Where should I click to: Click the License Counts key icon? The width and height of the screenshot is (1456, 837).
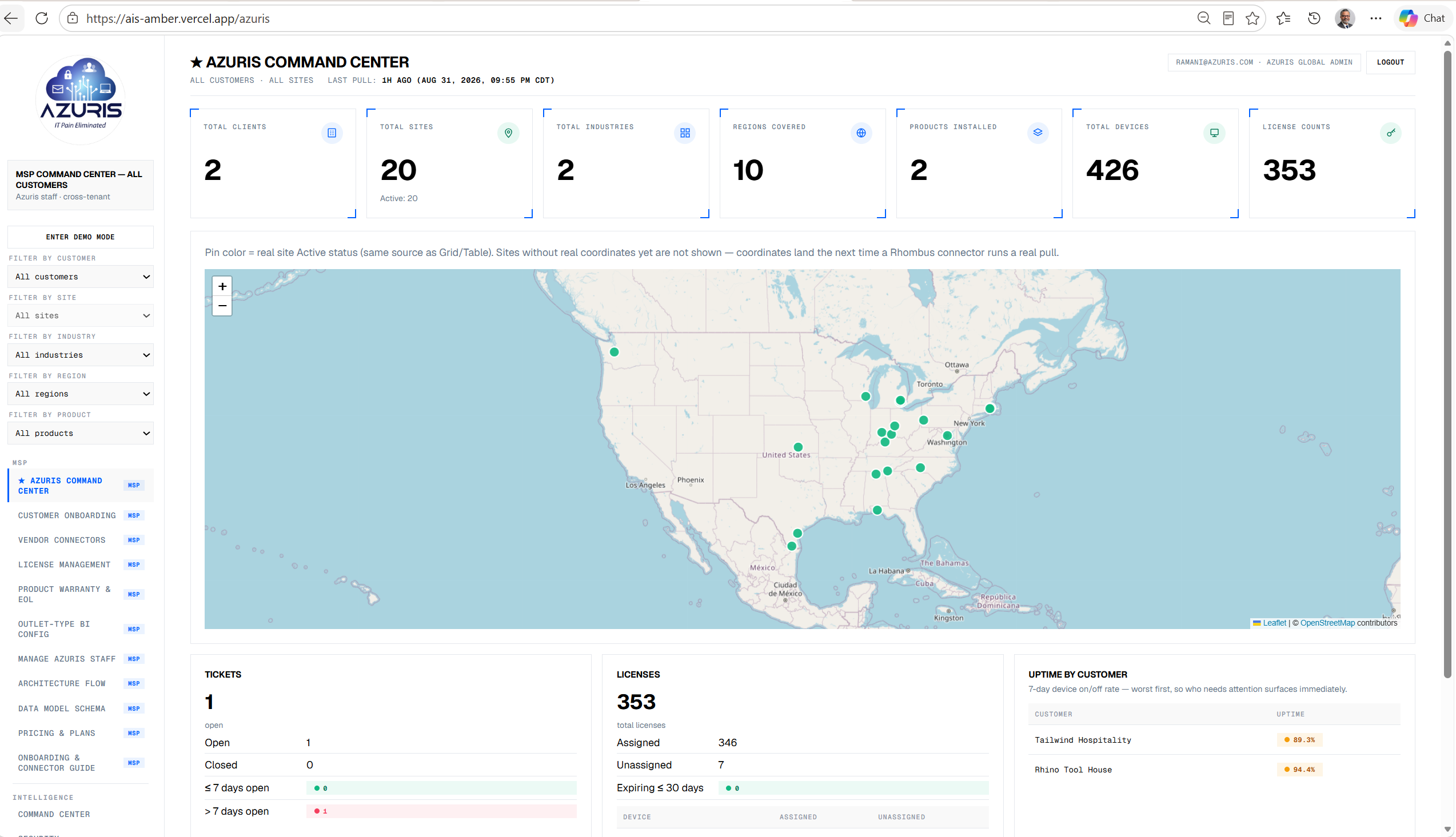tap(1391, 133)
